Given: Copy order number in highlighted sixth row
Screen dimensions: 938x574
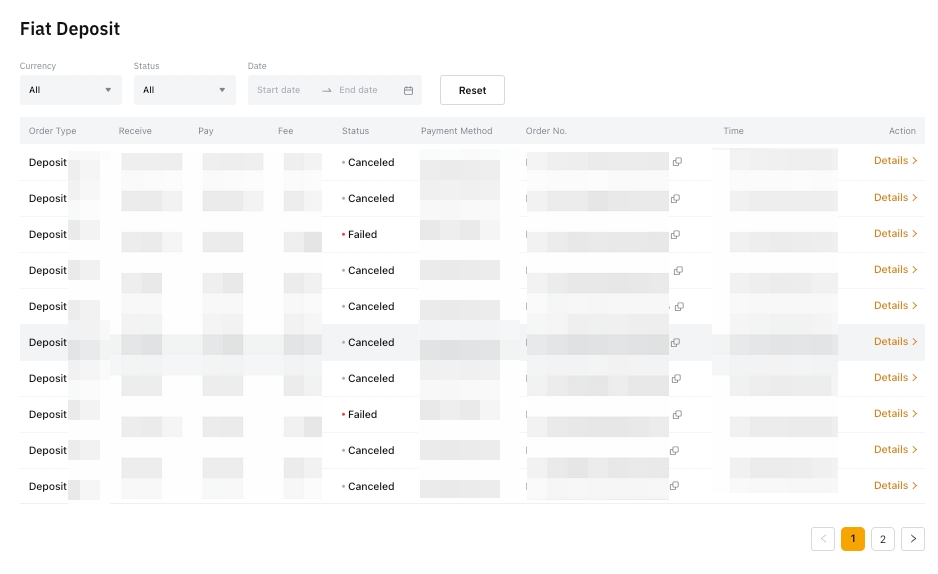Looking at the screenshot, I should click(x=675, y=343).
